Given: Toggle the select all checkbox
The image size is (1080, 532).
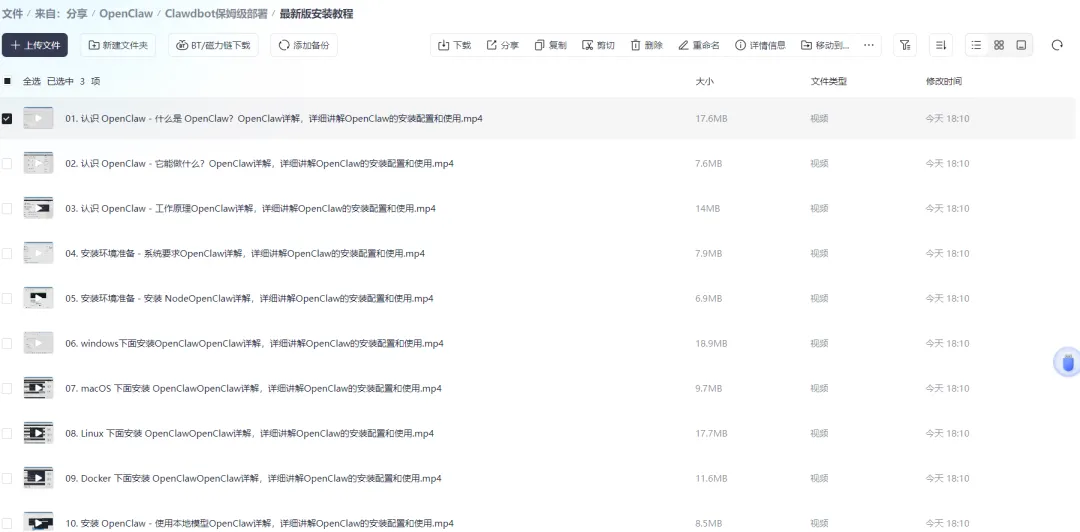Looking at the screenshot, I should [7, 81].
